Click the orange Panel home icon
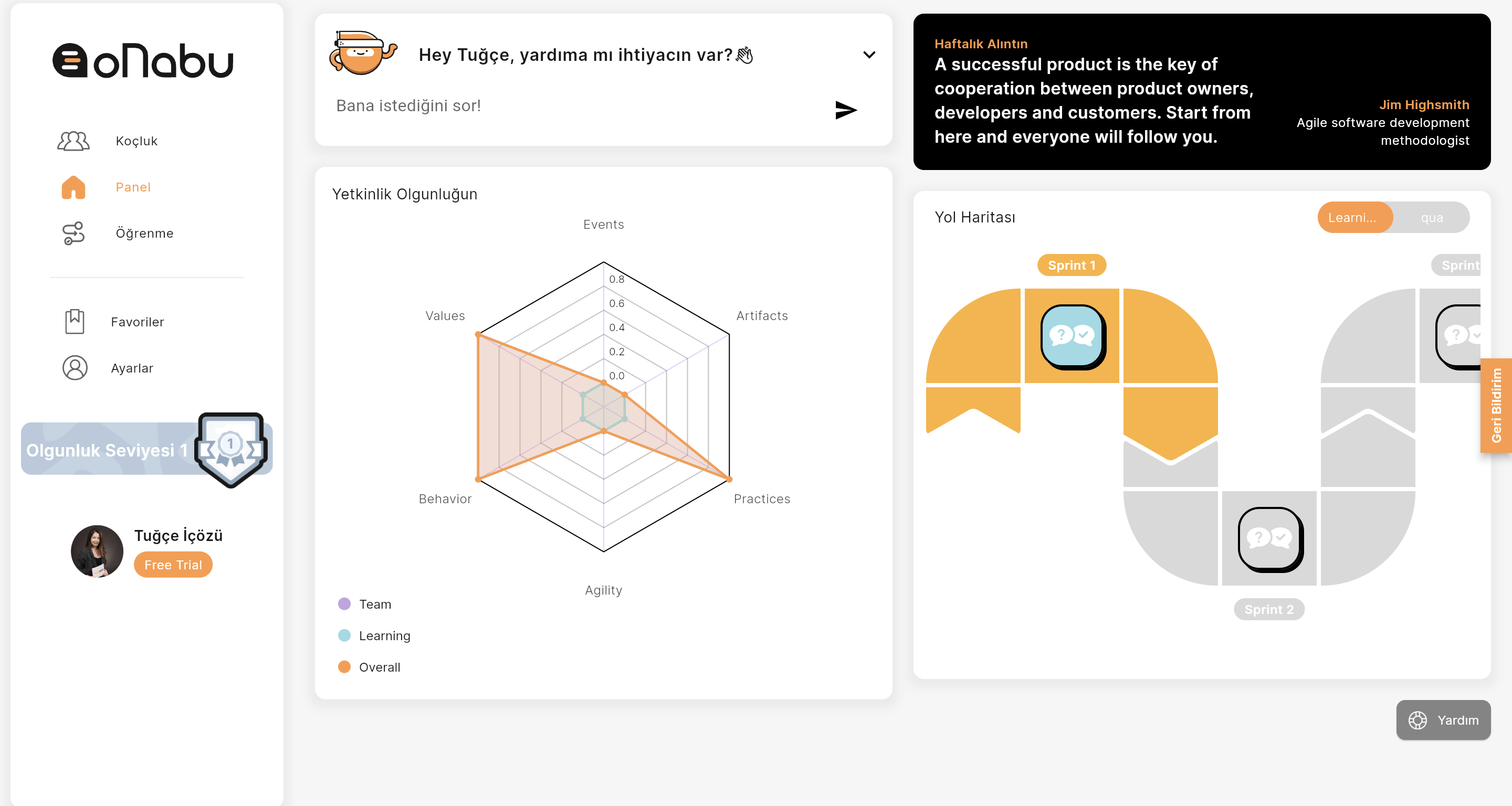 click(73, 187)
